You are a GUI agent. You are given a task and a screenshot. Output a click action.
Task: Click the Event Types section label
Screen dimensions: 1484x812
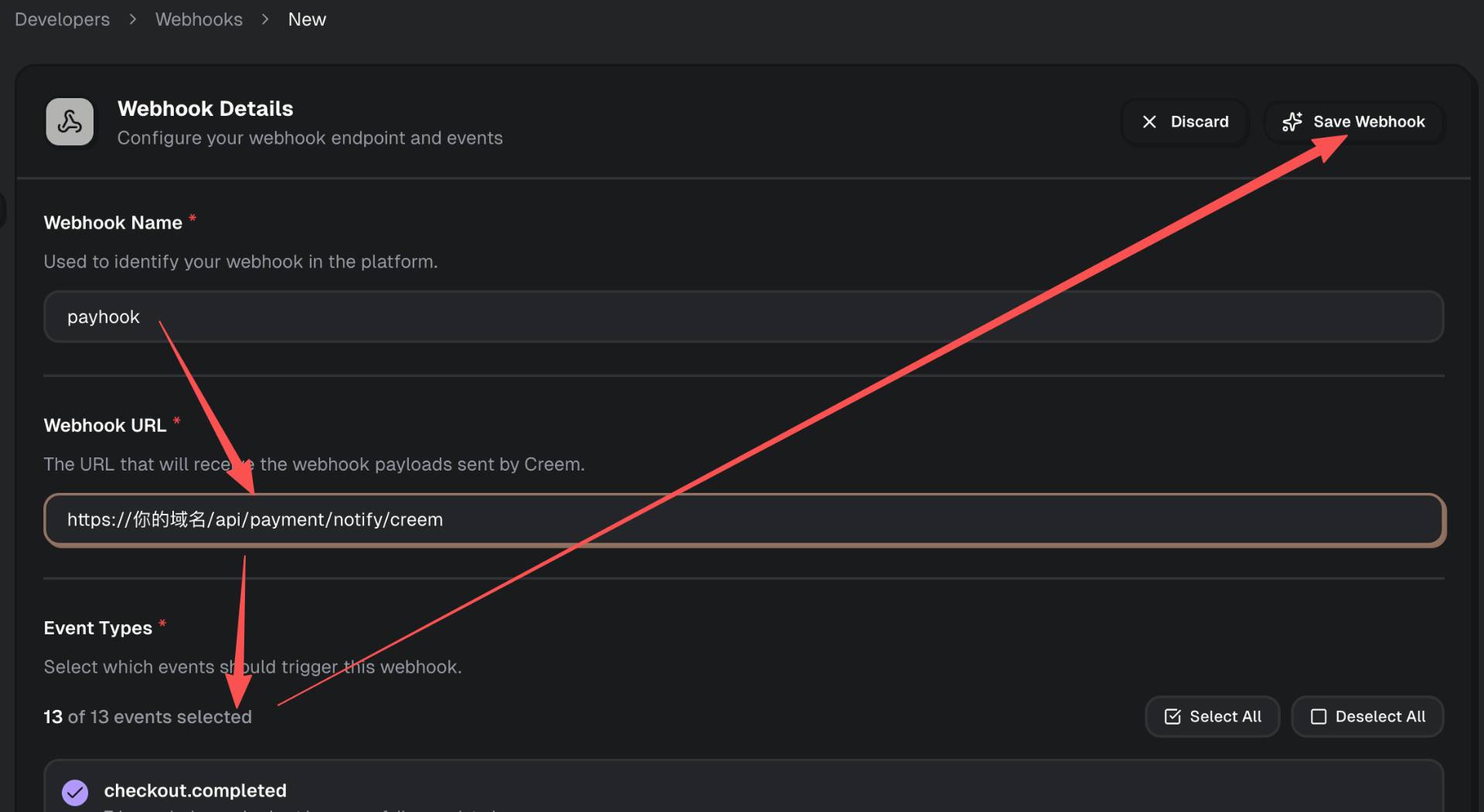(x=97, y=628)
